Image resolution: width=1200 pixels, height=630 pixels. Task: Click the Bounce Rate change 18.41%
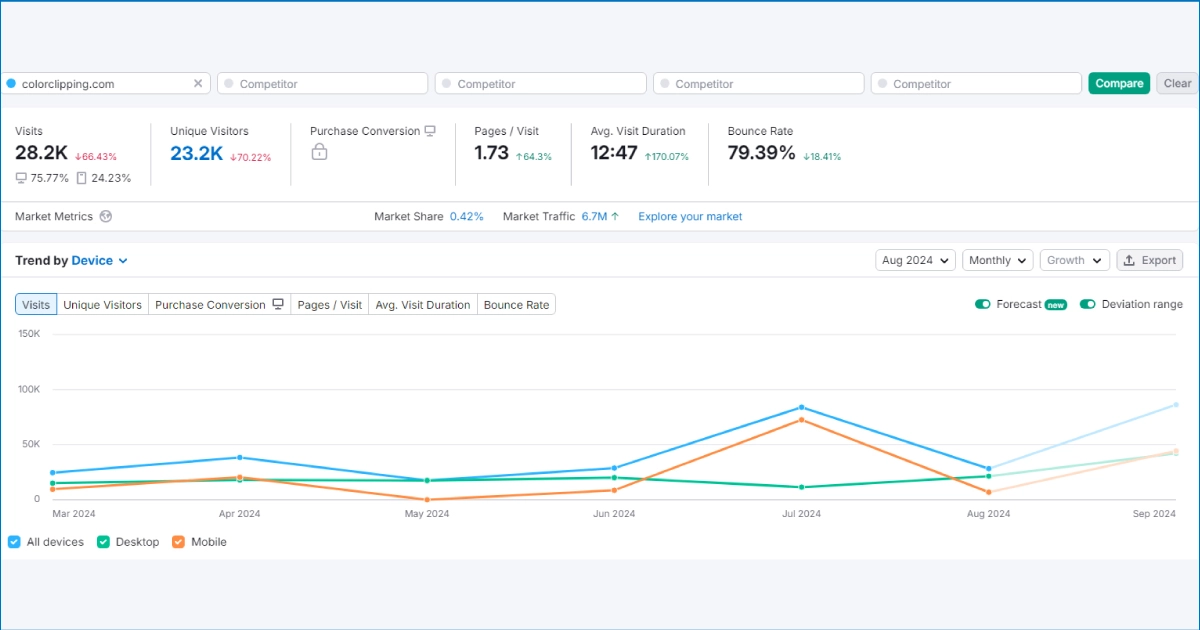[822, 157]
